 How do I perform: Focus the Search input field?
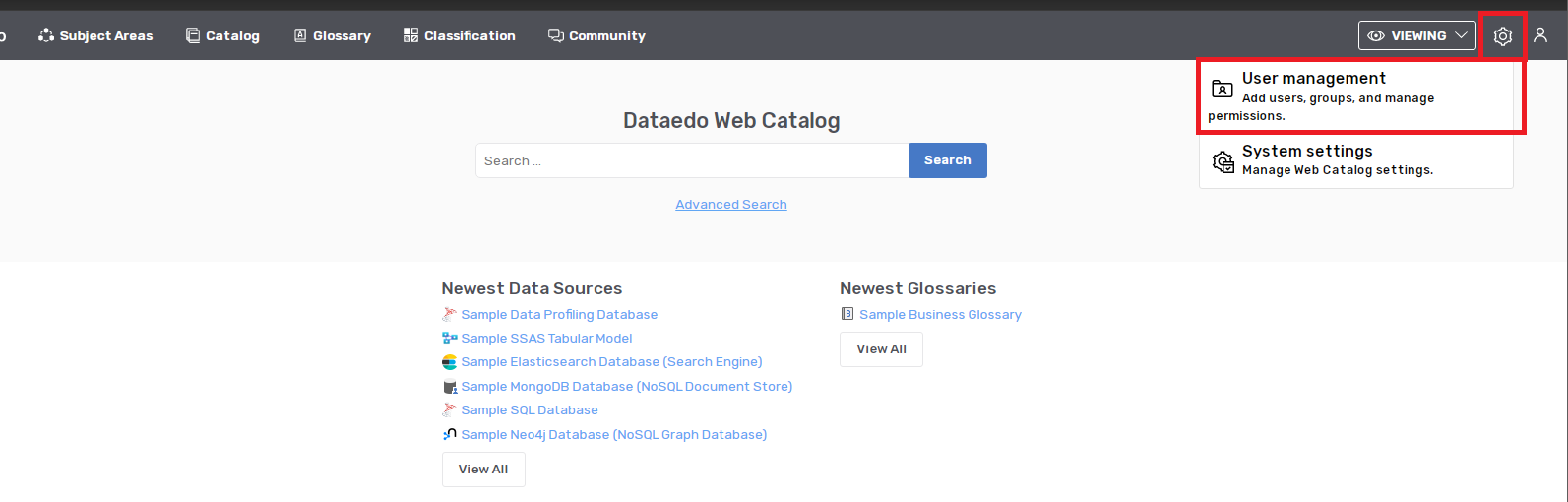(692, 160)
